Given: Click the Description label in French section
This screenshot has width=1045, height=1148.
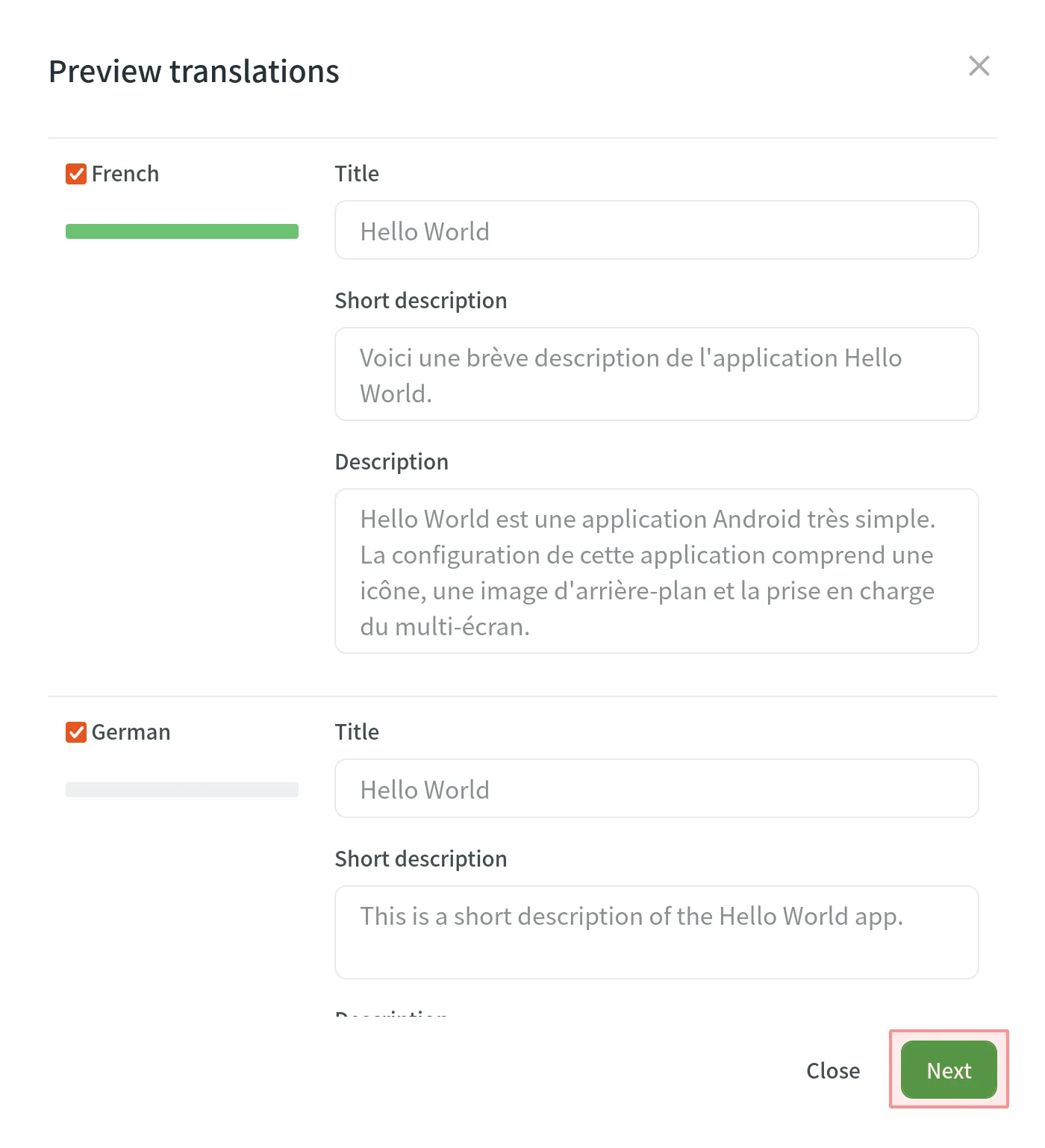Looking at the screenshot, I should click(391, 461).
